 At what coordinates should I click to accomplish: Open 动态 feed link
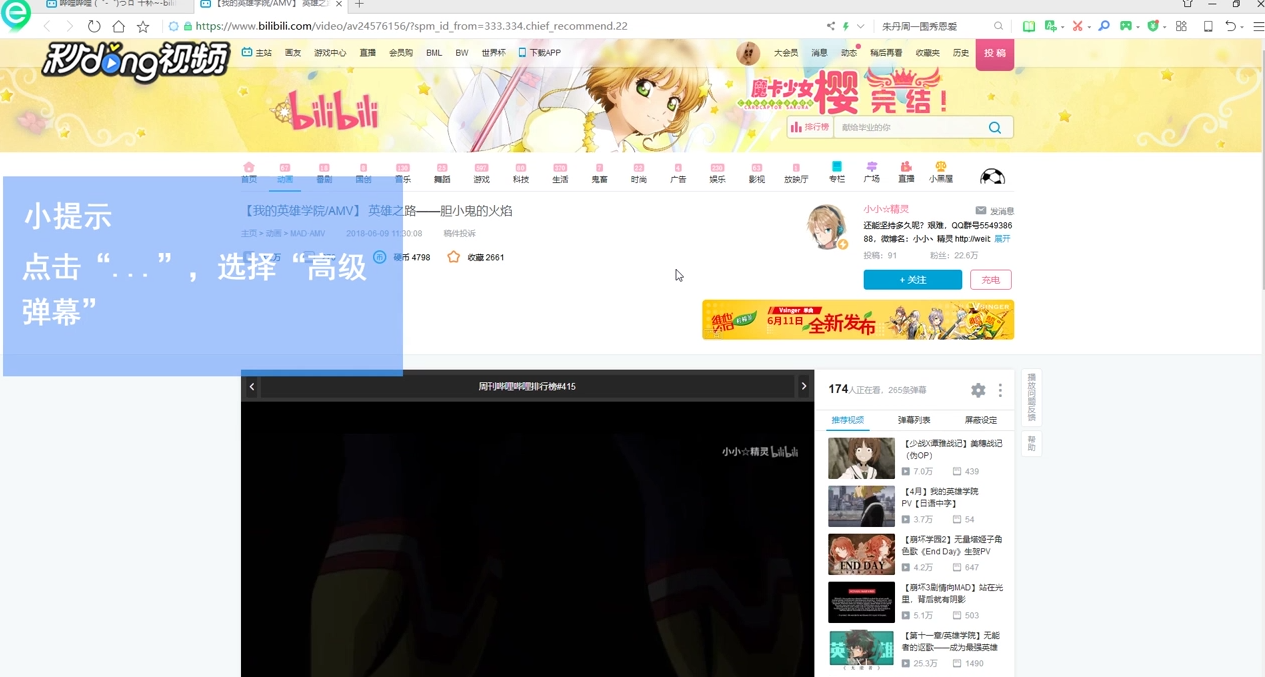(x=849, y=52)
